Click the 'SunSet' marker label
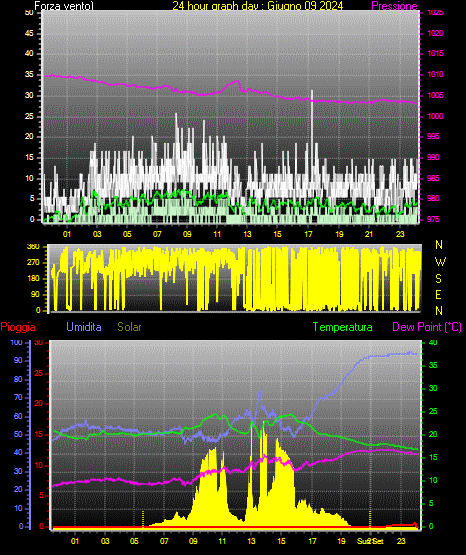The width and height of the screenshot is (466, 555). (x=370, y=541)
